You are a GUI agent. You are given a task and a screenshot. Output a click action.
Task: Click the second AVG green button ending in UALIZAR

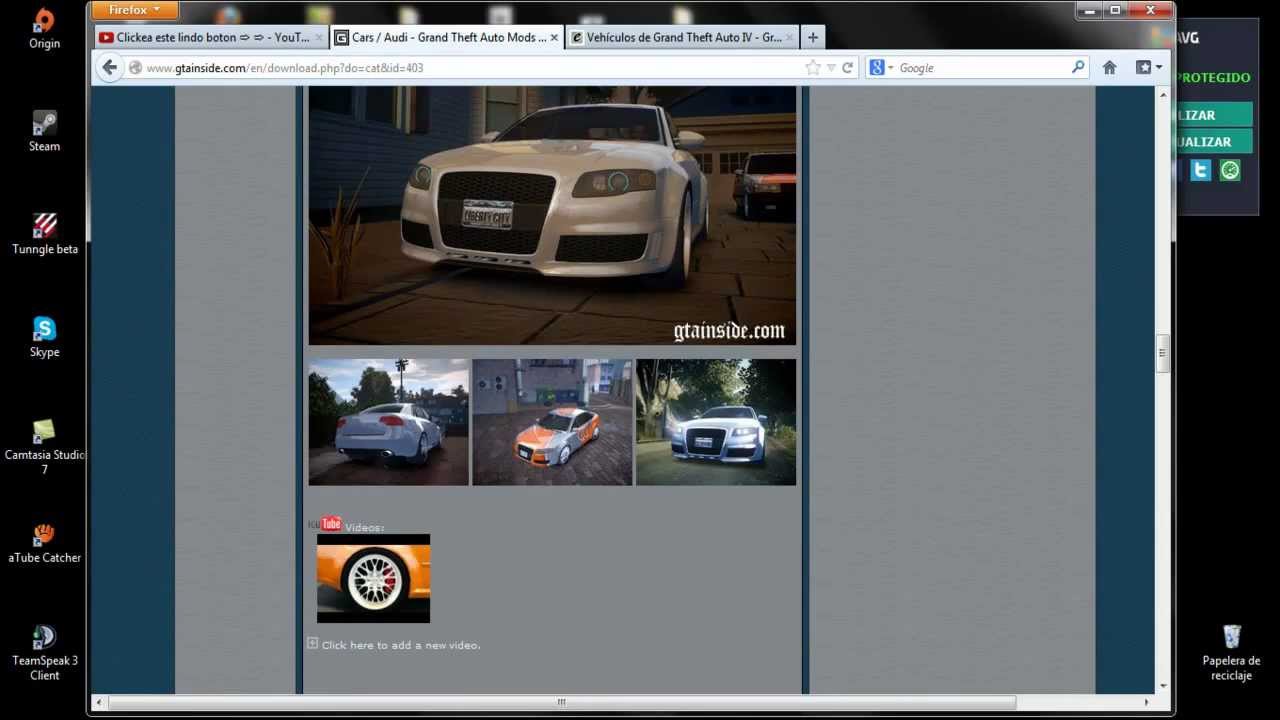(1215, 141)
